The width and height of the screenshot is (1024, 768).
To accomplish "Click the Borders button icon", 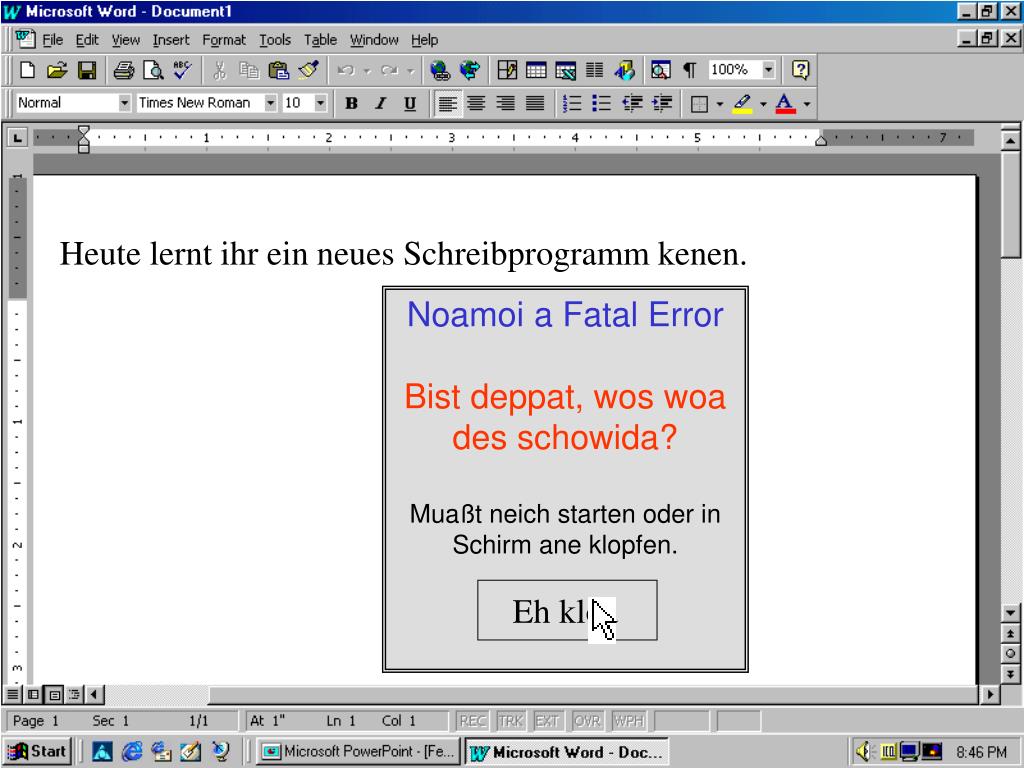I will [699, 103].
